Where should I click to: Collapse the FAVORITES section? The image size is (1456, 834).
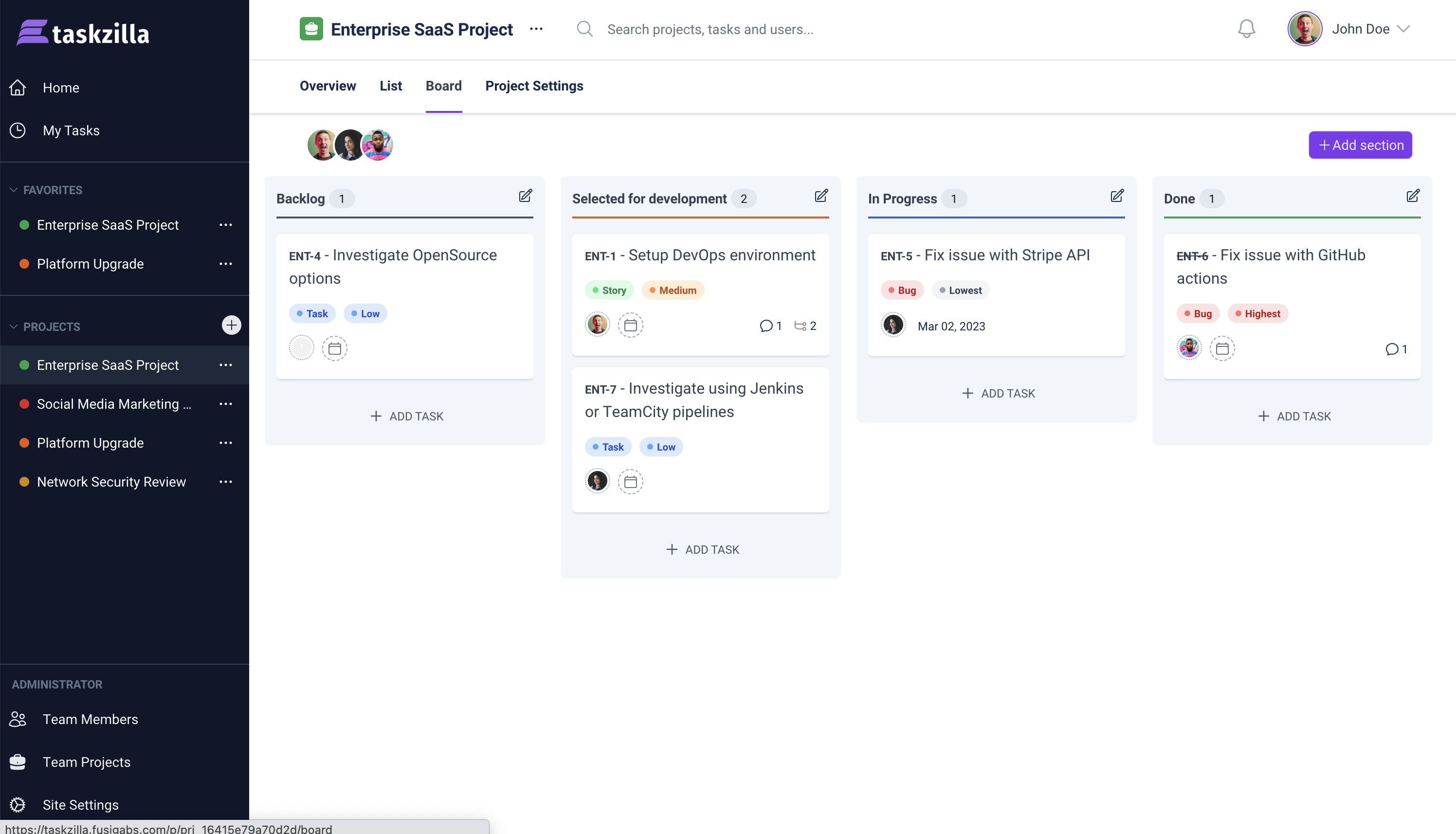(14, 190)
